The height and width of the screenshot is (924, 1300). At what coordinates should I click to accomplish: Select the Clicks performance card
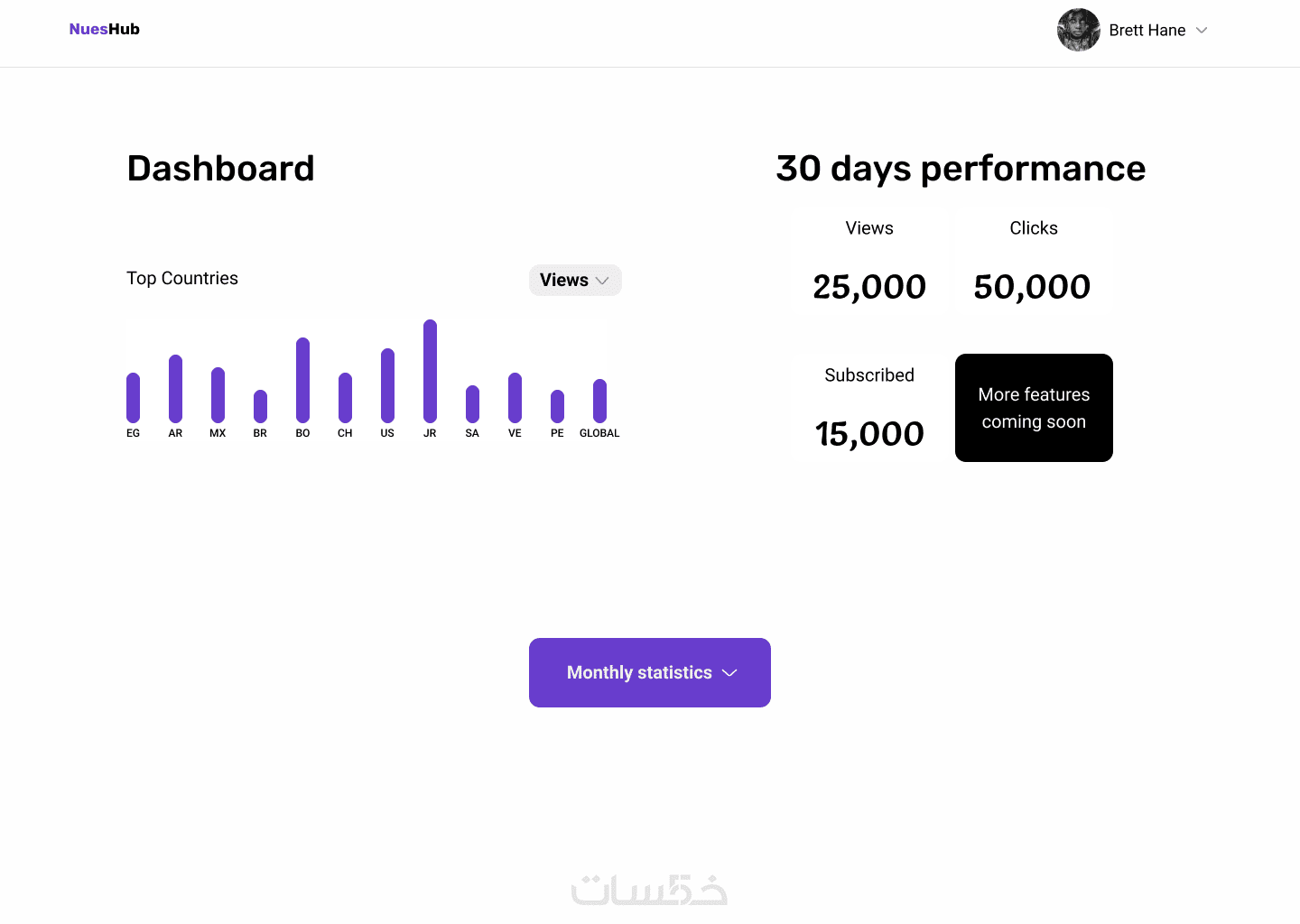point(1033,261)
